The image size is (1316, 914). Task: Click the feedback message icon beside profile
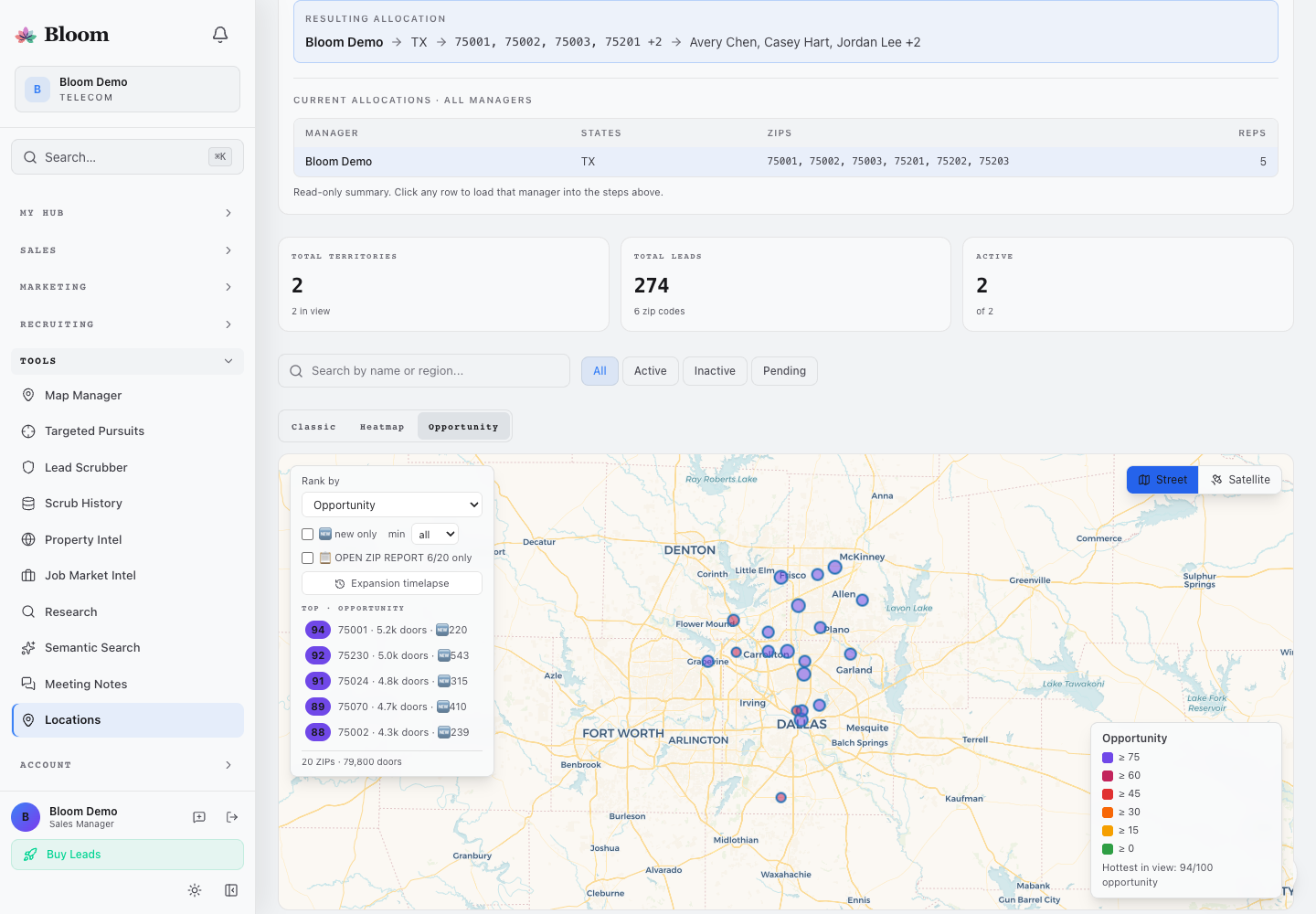pyautogui.click(x=199, y=817)
